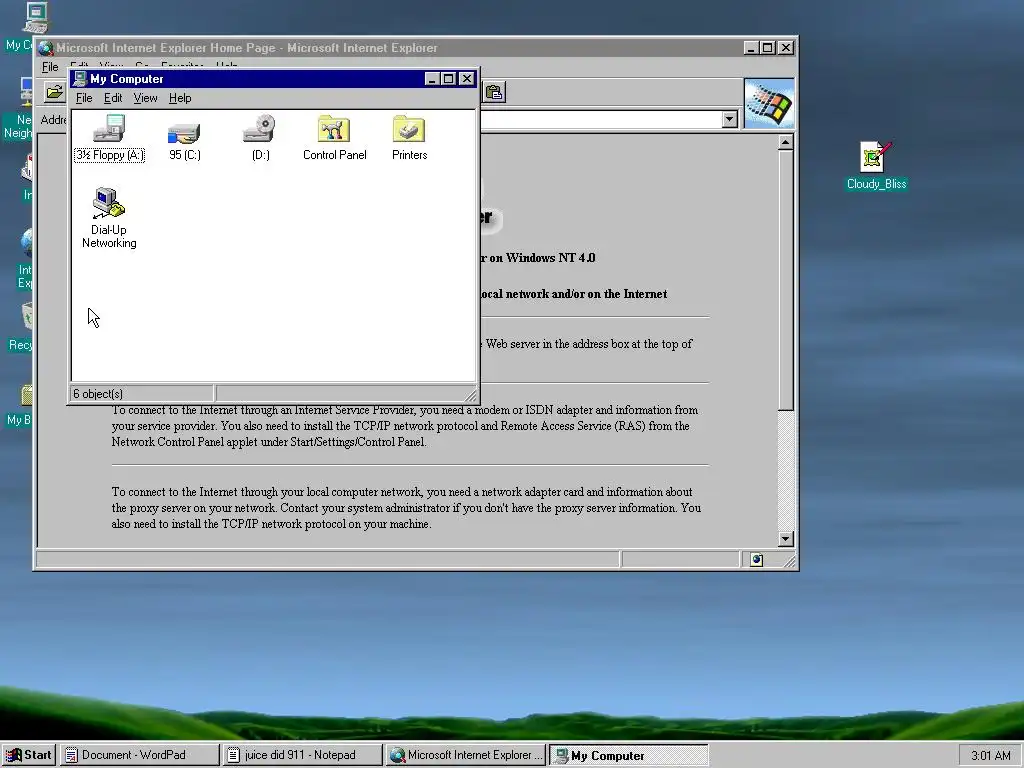The height and width of the screenshot is (768, 1024).
Task: Click the Paste clipboard icon in Internet Explorer toolbar
Action: tap(494, 92)
